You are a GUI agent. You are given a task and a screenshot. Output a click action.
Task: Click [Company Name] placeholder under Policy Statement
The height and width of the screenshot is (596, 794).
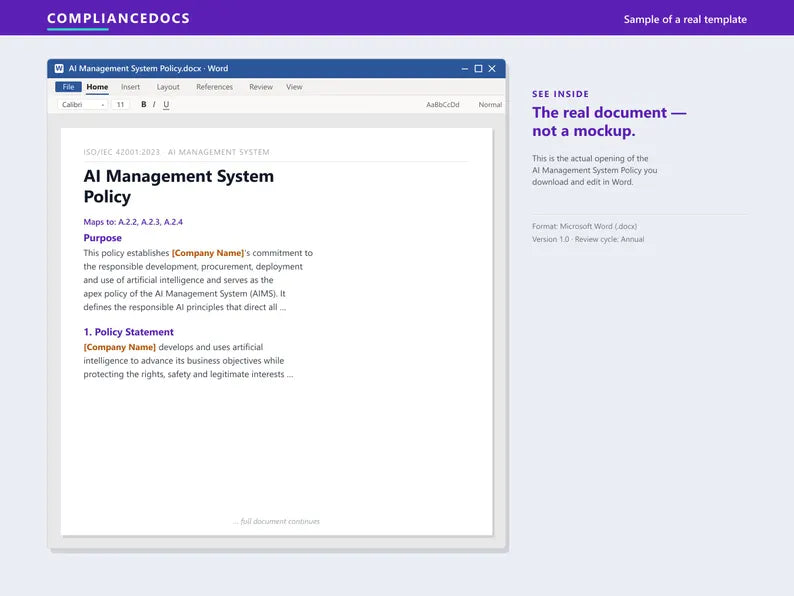coord(120,347)
